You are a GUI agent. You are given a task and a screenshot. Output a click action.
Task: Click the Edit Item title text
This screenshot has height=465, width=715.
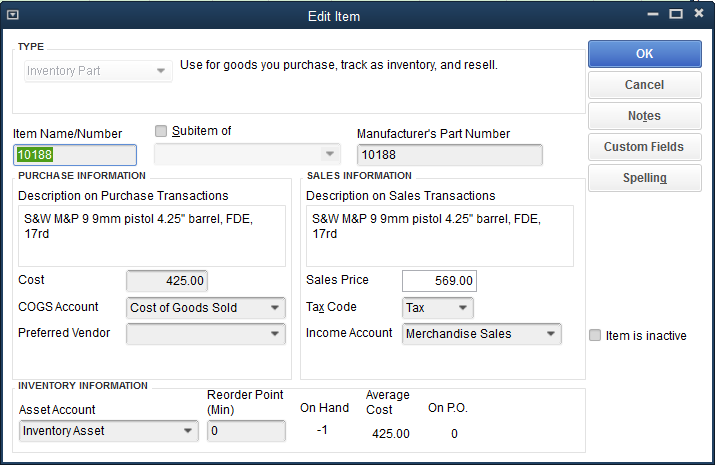(x=334, y=16)
